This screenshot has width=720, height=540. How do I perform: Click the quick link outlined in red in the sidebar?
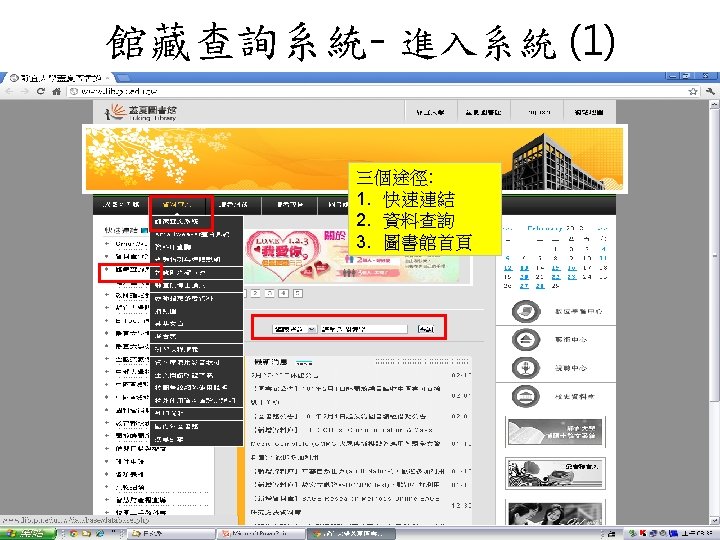click(x=130, y=270)
